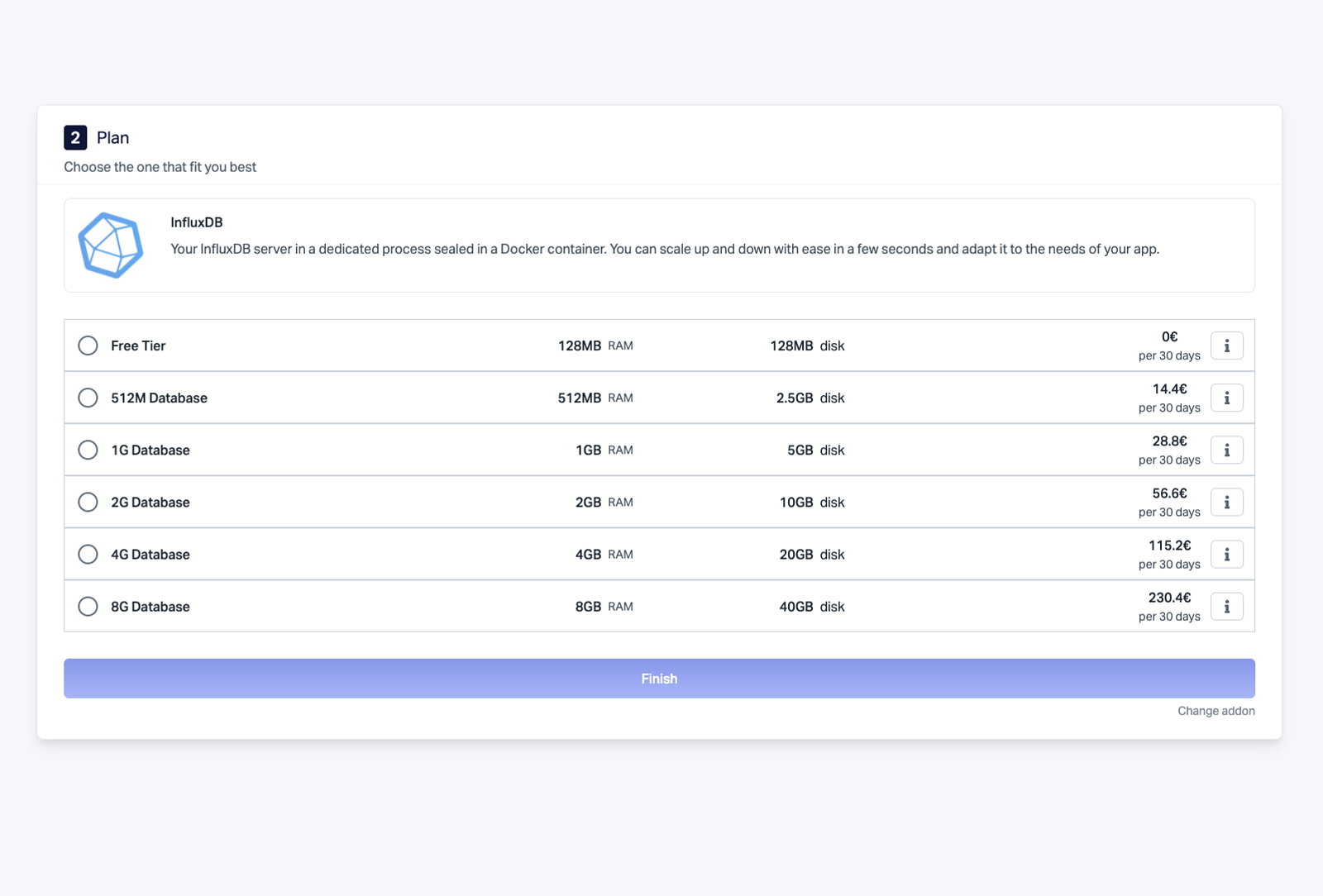
Task: Open info for the Free Tier plan
Action: point(1226,346)
